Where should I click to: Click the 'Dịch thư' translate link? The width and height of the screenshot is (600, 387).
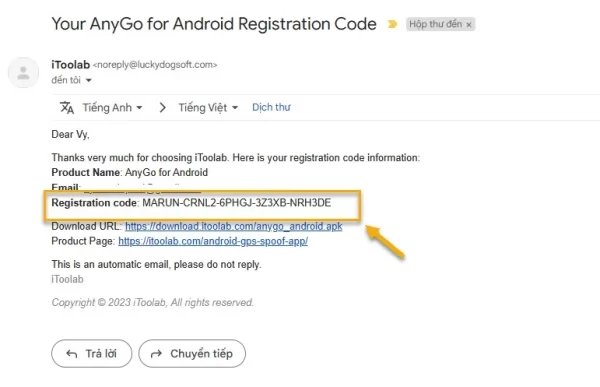[271, 107]
